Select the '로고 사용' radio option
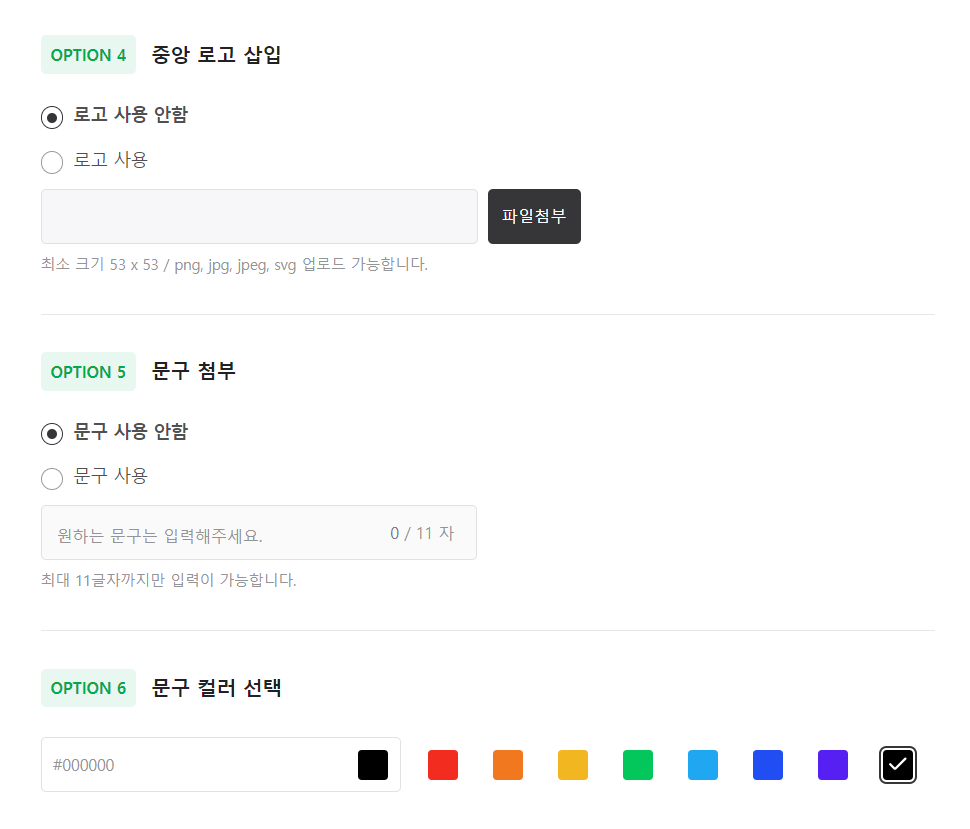 [x=52, y=163]
